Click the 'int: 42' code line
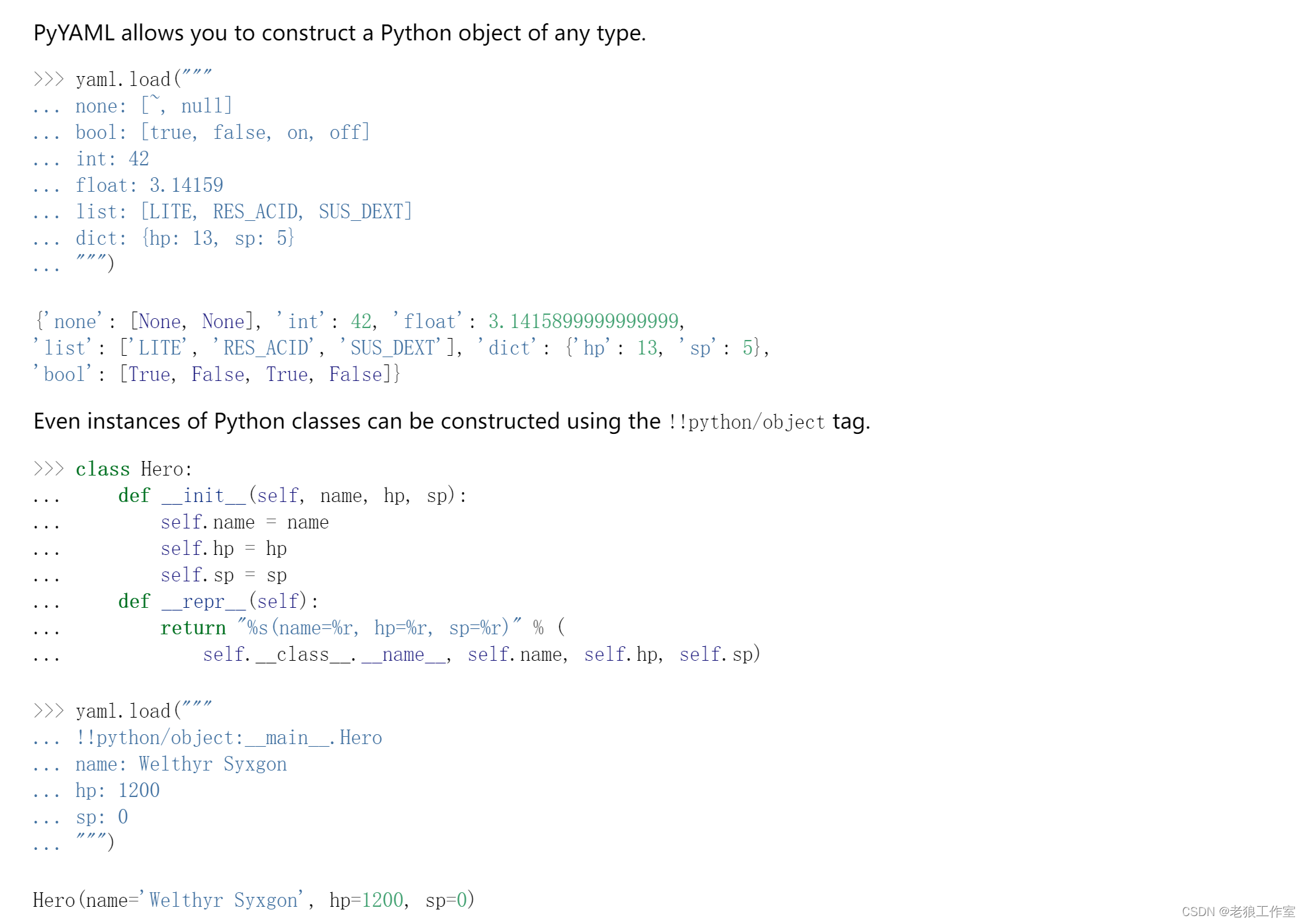1305x924 pixels. pyautogui.click(x=112, y=159)
